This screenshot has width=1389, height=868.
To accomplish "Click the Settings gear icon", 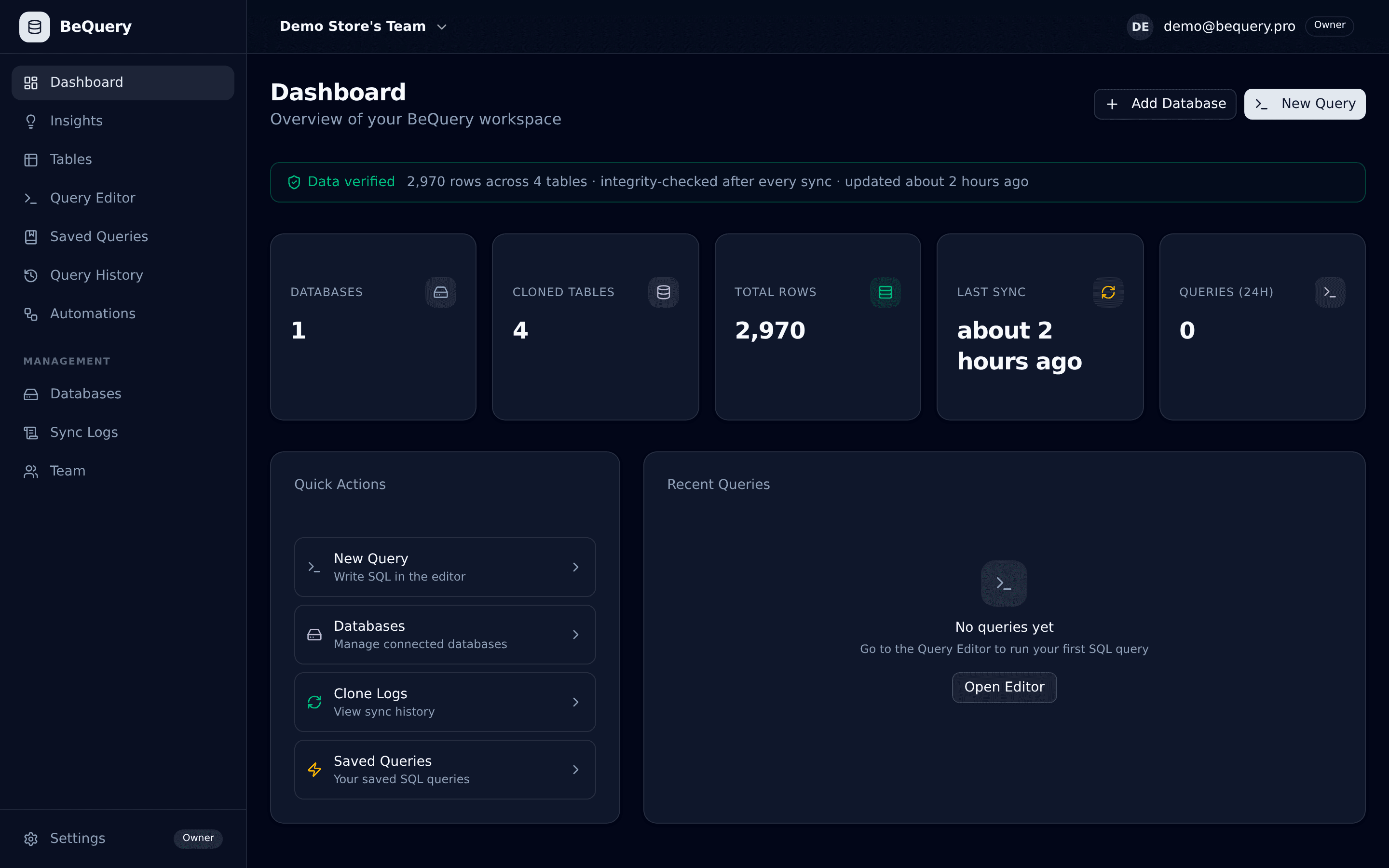I will 31,839.
